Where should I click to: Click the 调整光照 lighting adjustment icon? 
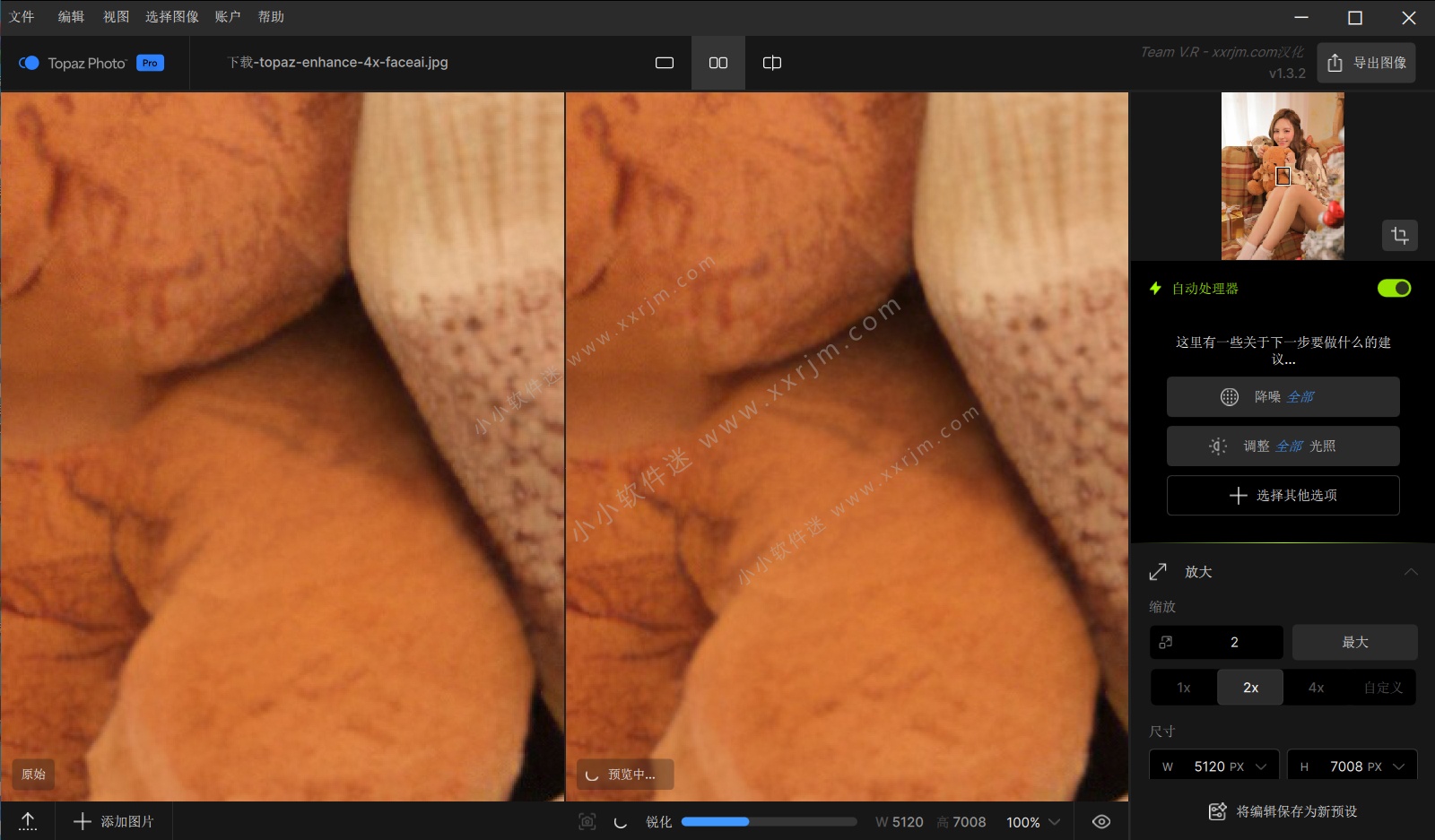coord(1217,446)
